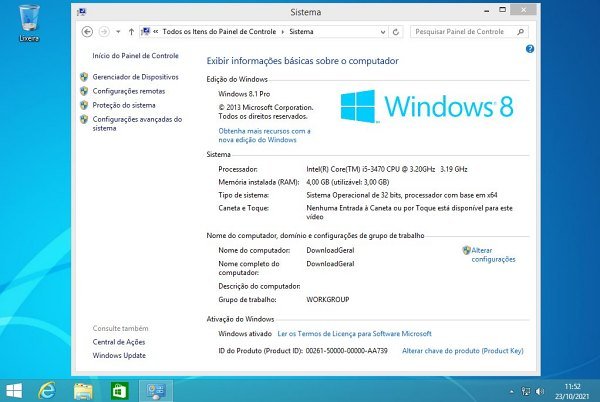This screenshot has width=600, height=402.
Task: Minimize the Sistema window
Action: pos(486,11)
